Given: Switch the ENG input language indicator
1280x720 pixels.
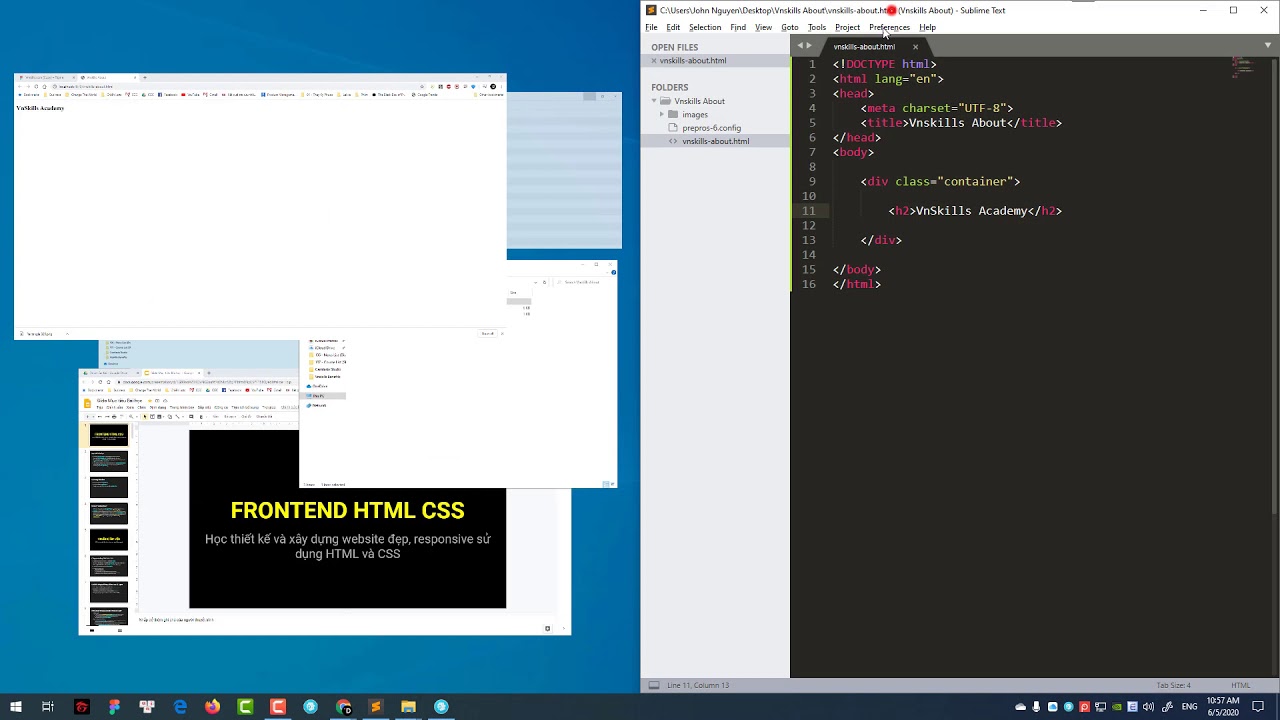Looking at the screenshot, I should pos(1189,707).
